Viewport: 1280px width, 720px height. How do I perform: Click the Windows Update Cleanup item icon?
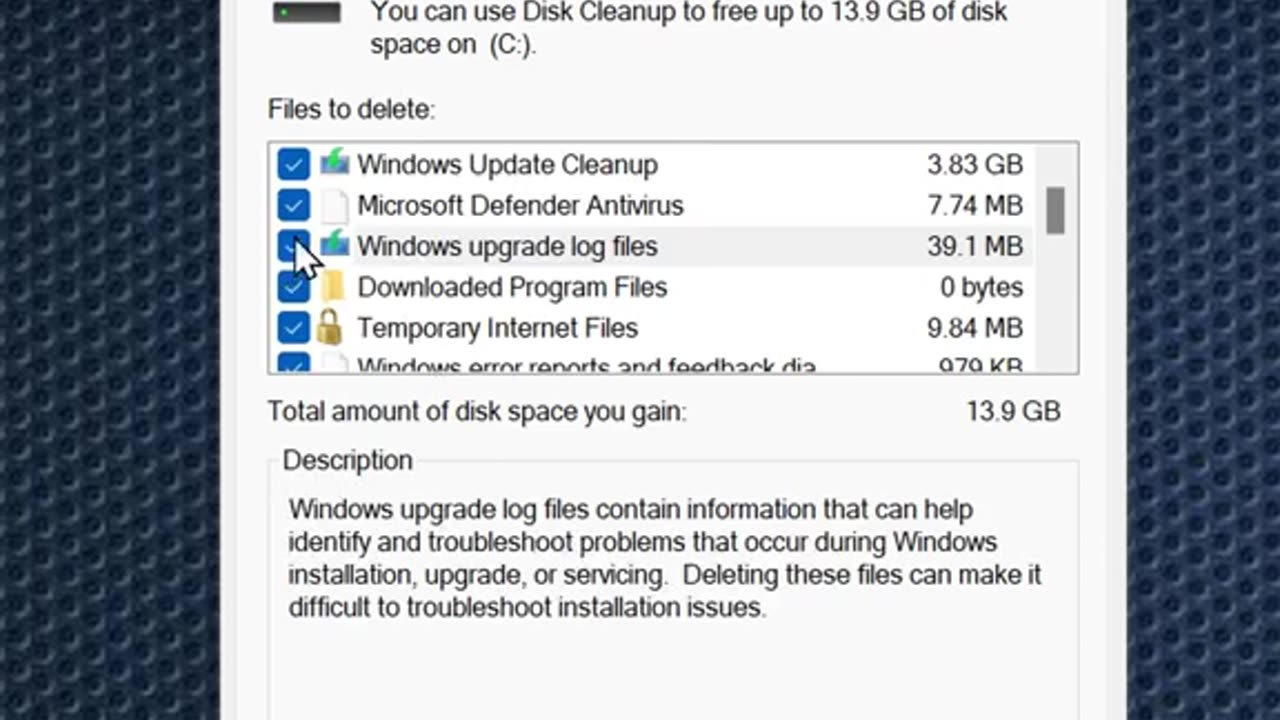point(334,163)
